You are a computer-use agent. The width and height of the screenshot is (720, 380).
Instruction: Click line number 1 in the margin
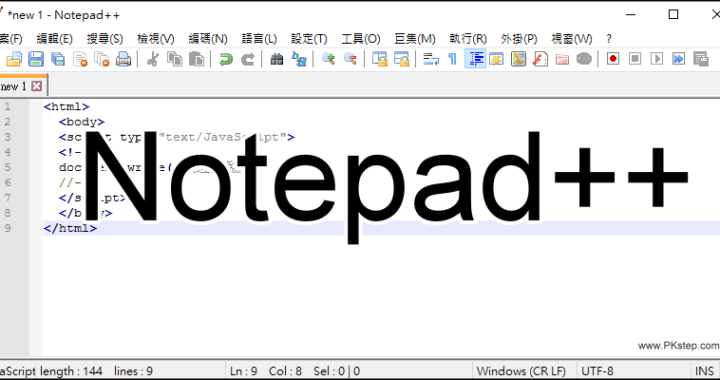(x=8, y=107)
